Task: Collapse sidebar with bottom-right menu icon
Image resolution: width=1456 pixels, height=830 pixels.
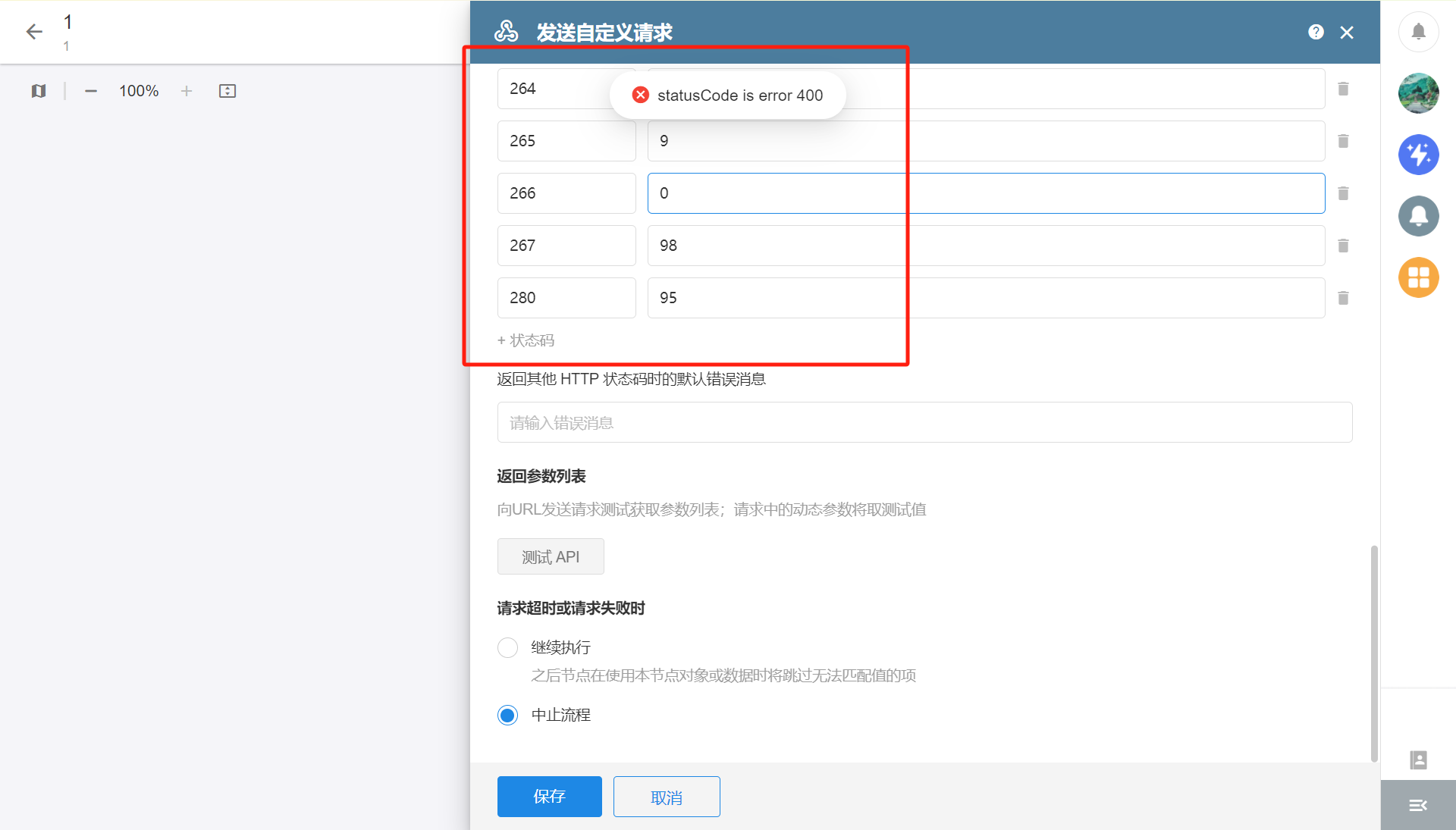Action: 1417,806
